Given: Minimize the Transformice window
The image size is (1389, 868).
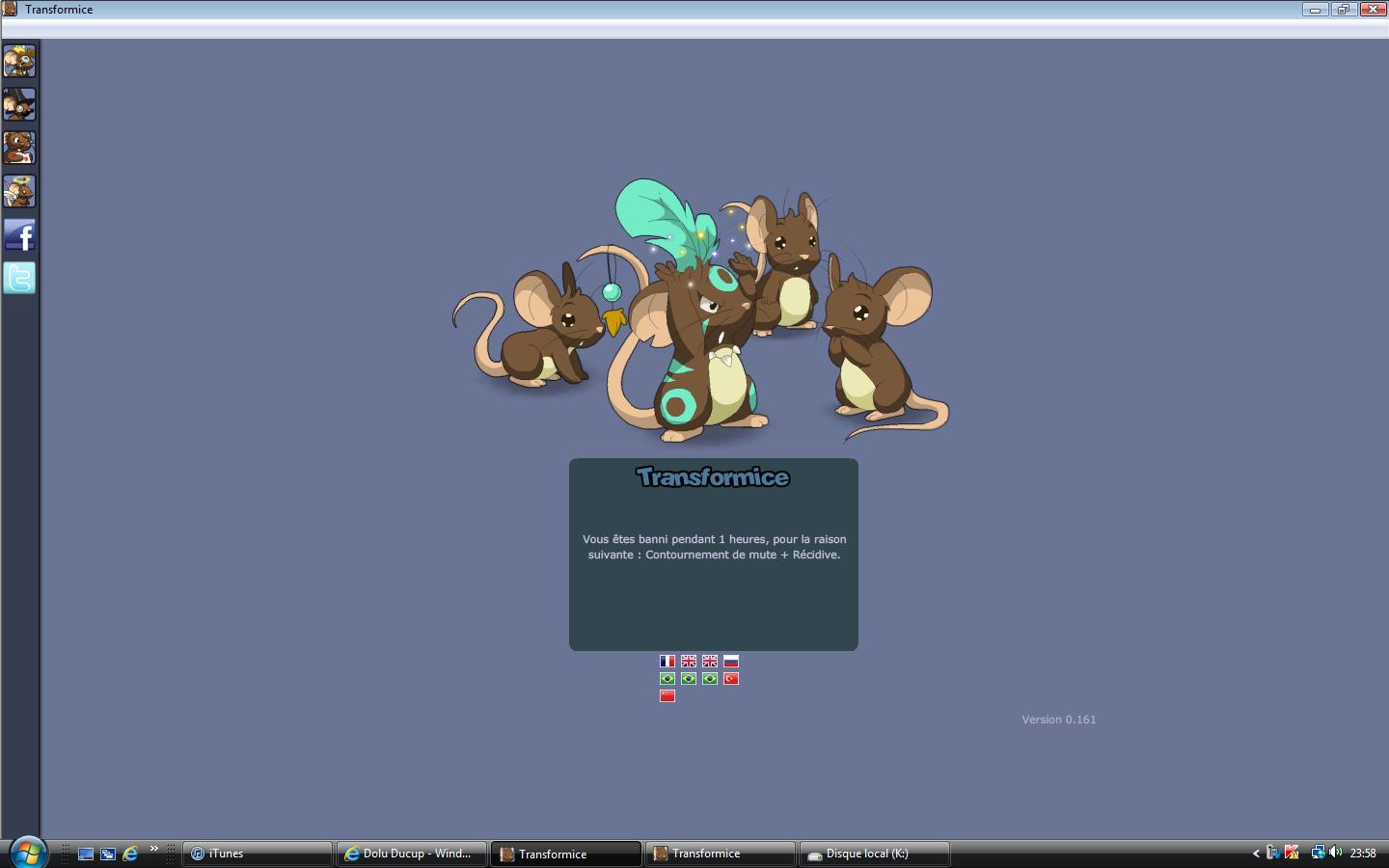Looking at the screenshot, I should (x=1315, y=10).
